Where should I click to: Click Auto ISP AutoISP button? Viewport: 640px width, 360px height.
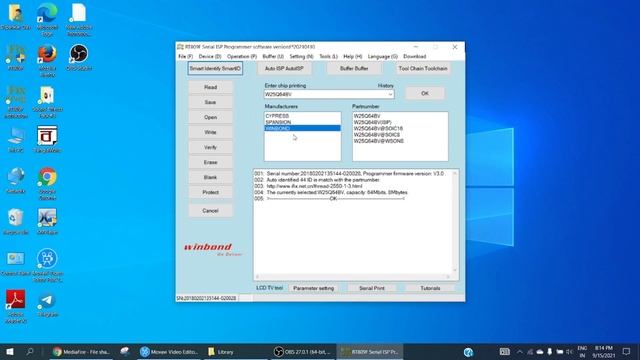[284, 68]
